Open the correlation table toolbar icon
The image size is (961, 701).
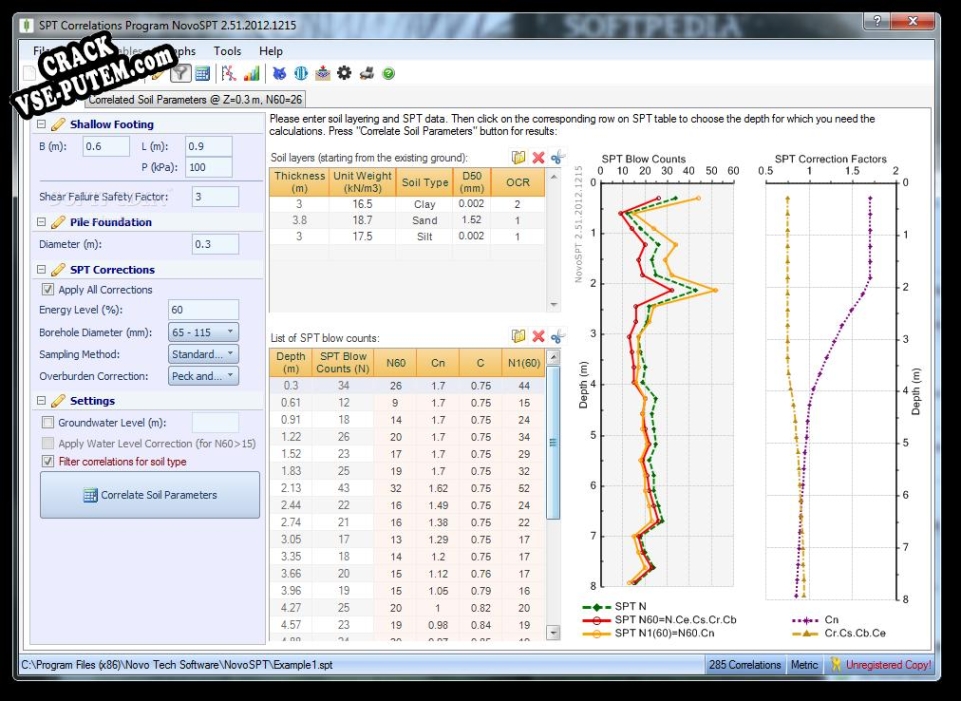tap(202, 74)
